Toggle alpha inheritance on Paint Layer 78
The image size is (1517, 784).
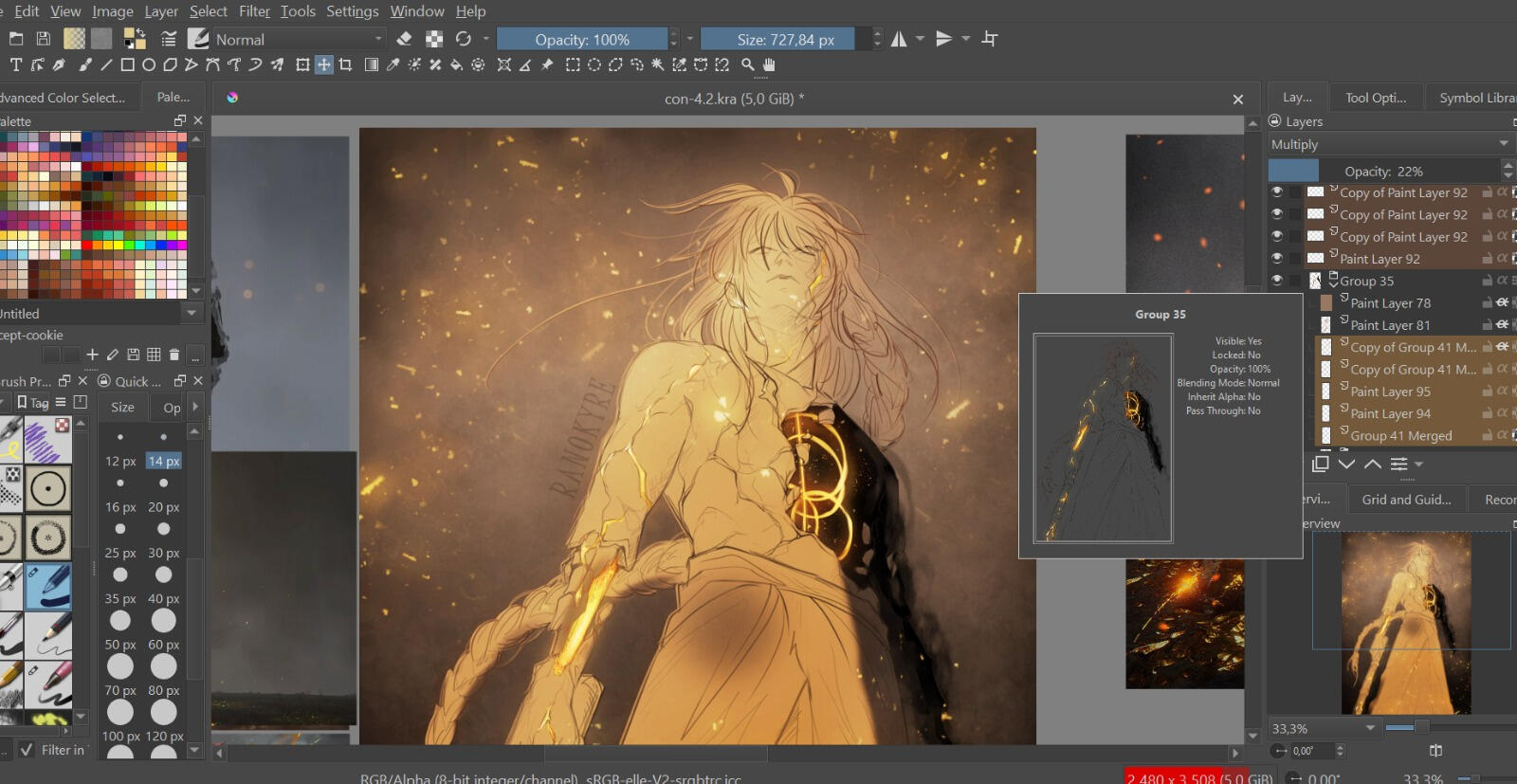[1502, 302]
